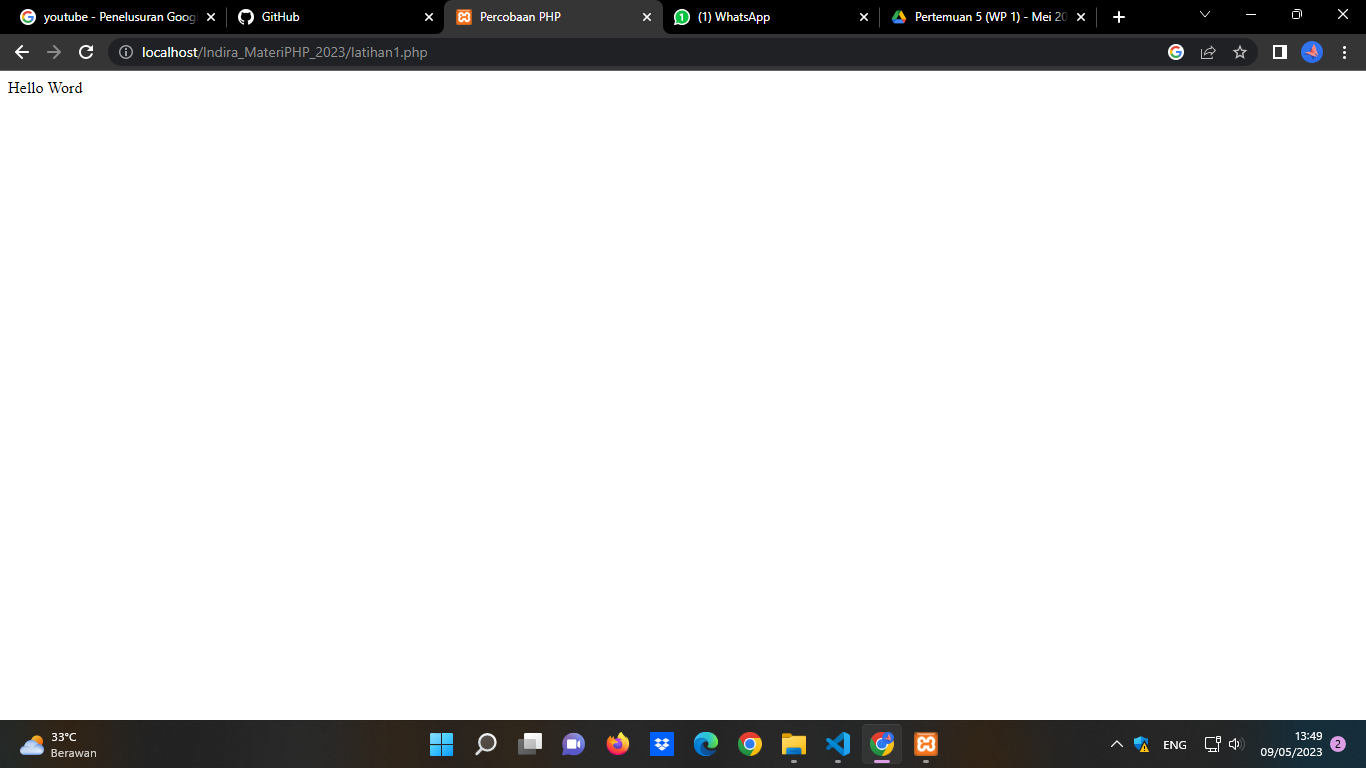Open the weather widget showing 33°C Berawan

tap(45, 744)
